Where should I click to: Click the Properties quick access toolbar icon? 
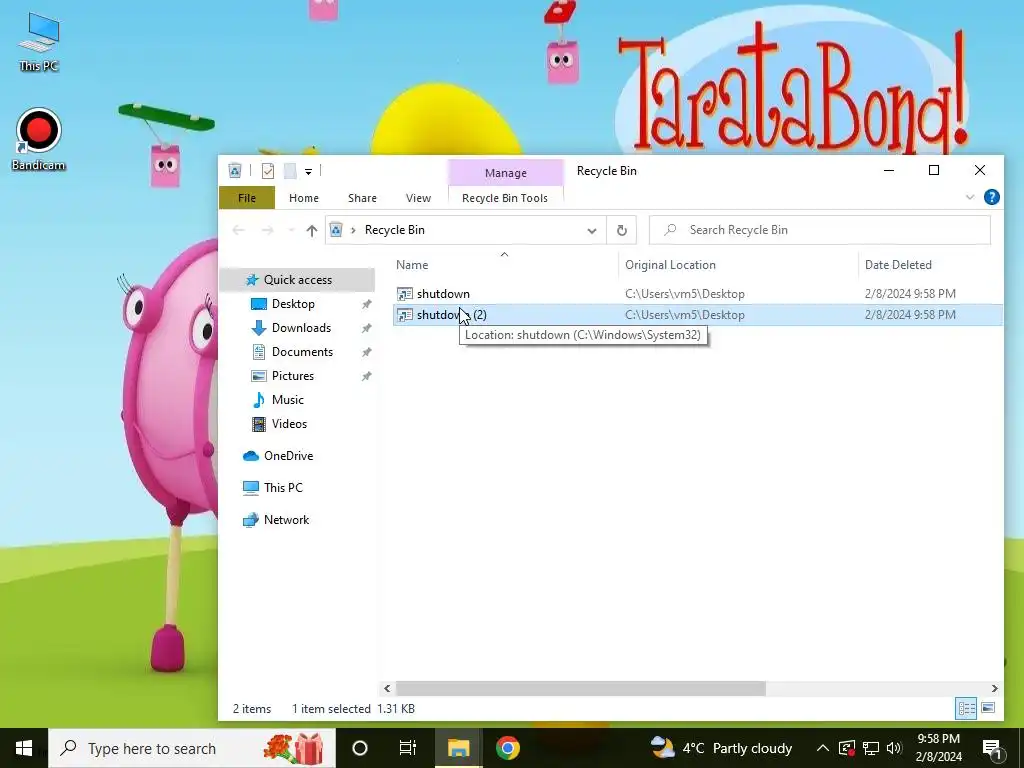[x=268, y=171]
